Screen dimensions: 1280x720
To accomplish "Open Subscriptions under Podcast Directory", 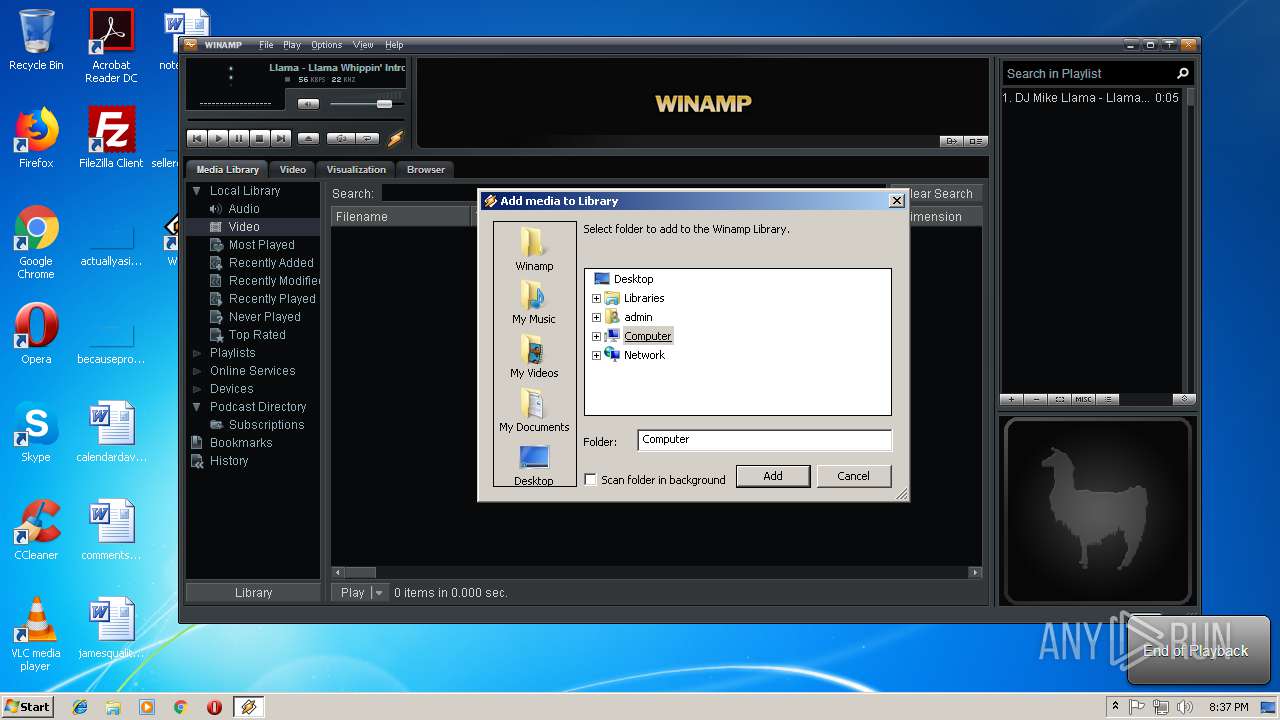I will (x=266, y=425).
